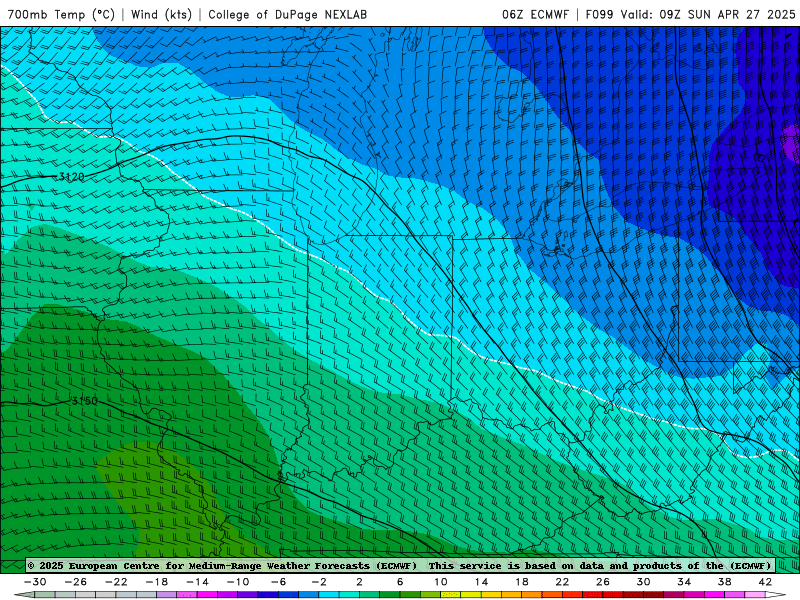This screenshot has height=600, width=800.
Task: Click the positive 10 colorbar tick label
Action: [x=441, y=582]
